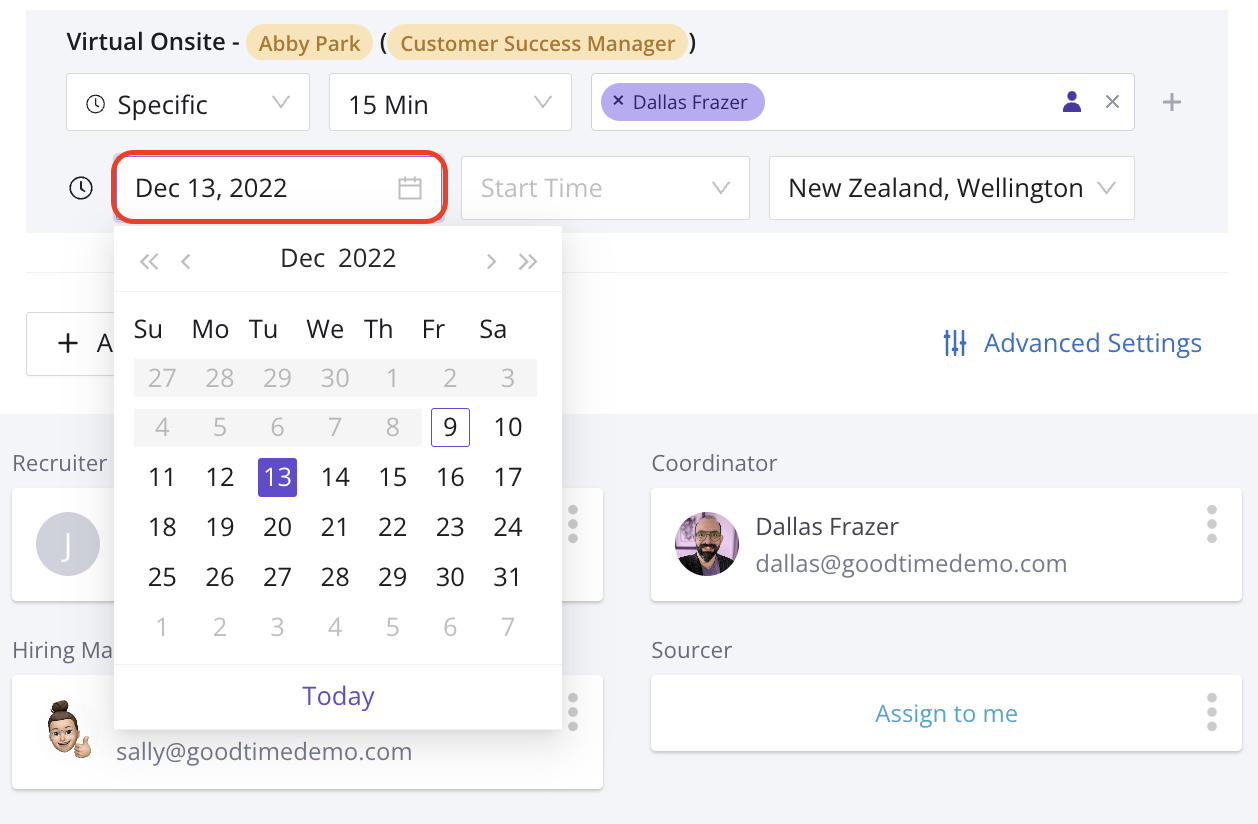Go to previous year with double-left arrows
Viewport: 1258px width, 824px height.
[149, 262]
